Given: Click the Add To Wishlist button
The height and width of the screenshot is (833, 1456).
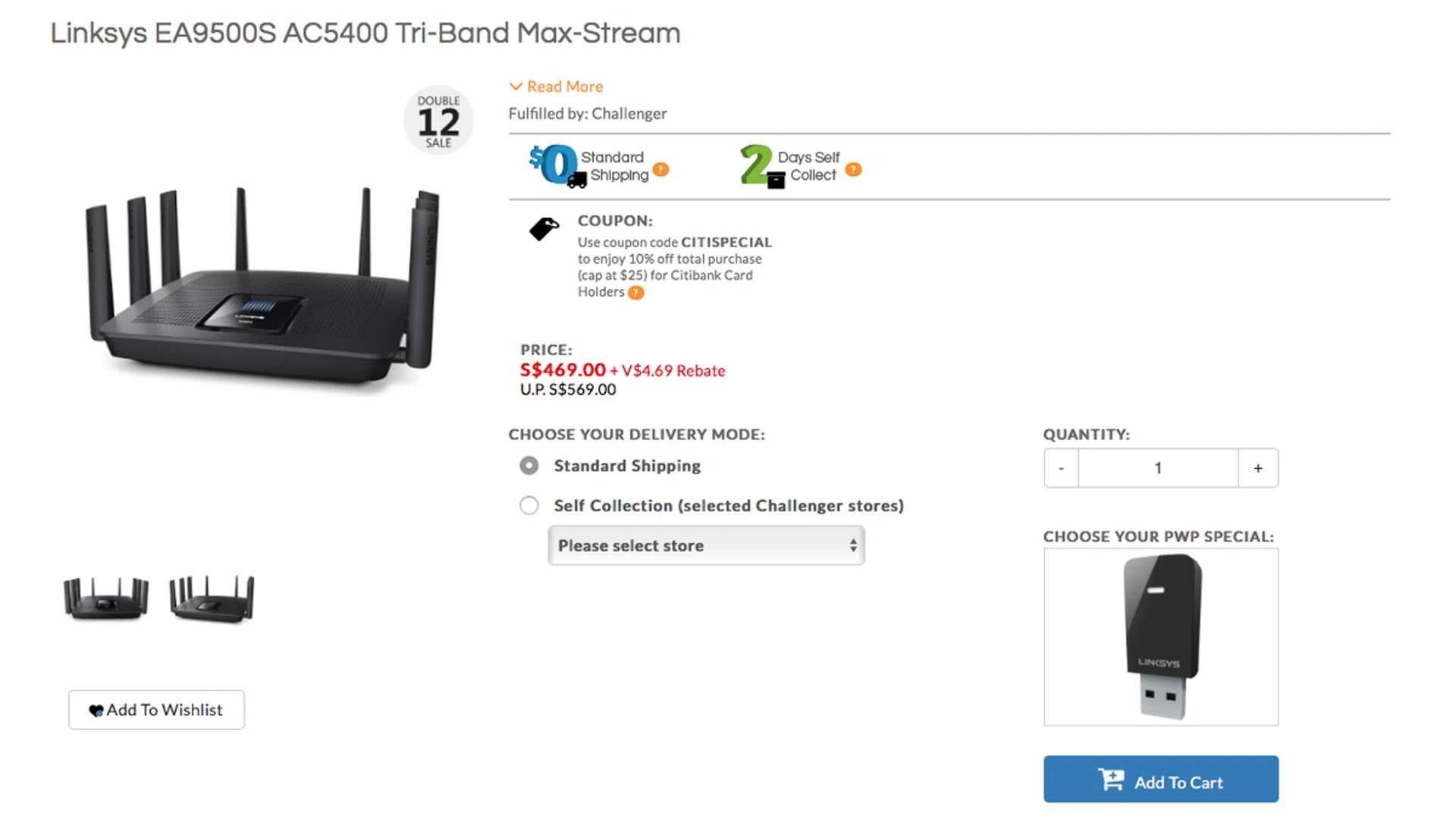Looking at the screenshot, I should click(x=156, y=710).
